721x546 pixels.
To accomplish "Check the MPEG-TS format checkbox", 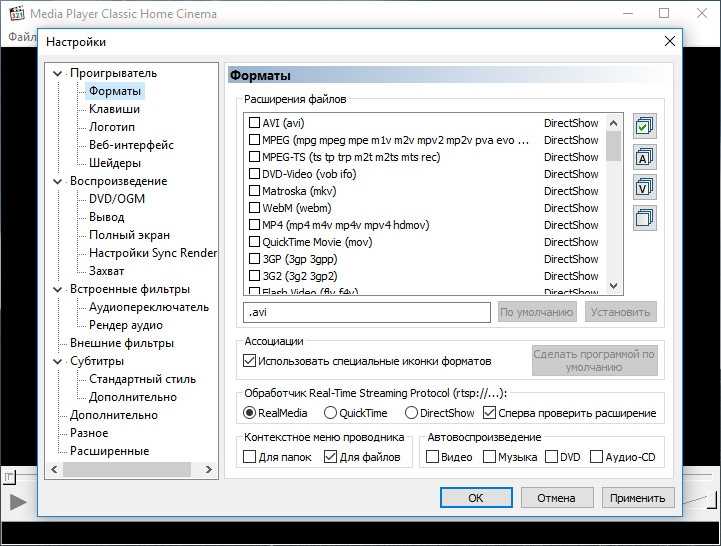I will pyautogui.click(x=254, y=156).
